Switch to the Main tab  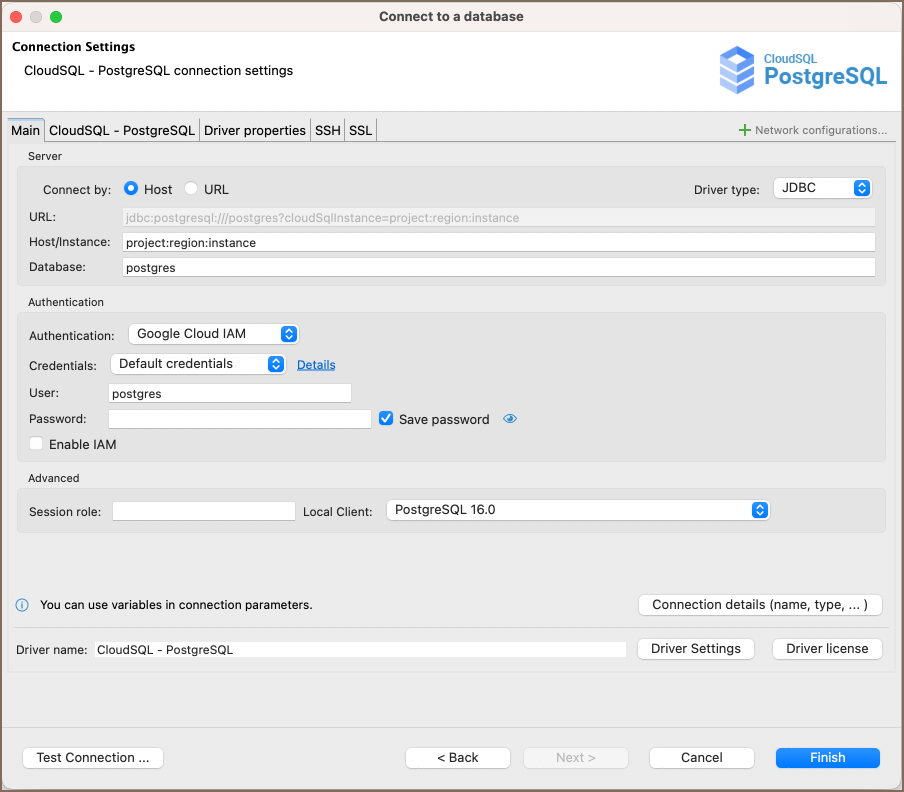(25, 130)
